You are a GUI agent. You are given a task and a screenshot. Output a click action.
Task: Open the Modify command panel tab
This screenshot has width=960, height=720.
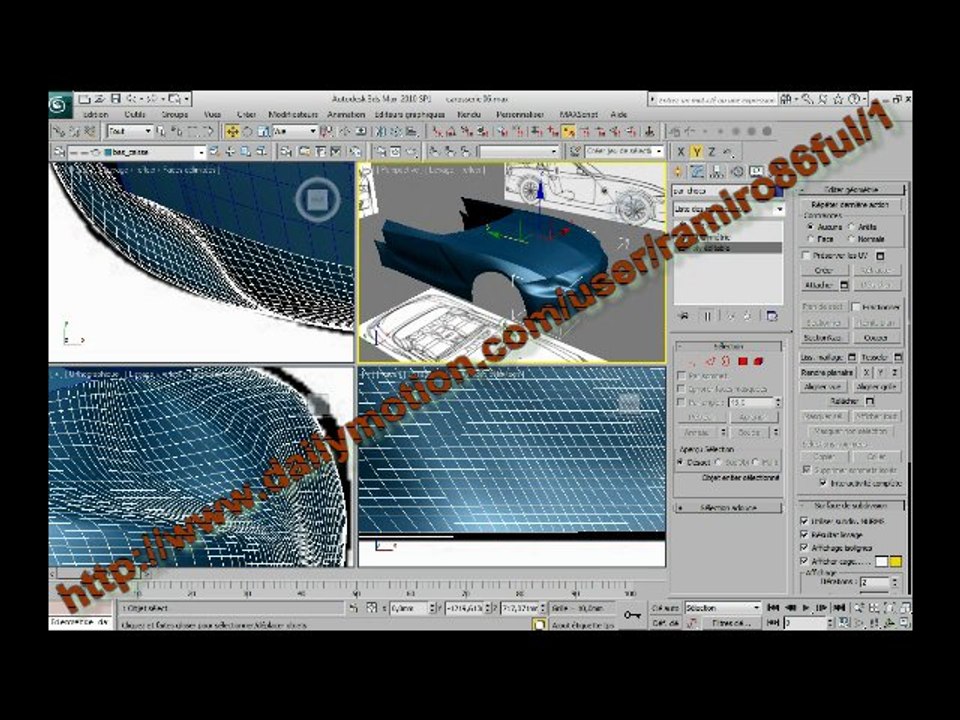(x=697, y=172)
